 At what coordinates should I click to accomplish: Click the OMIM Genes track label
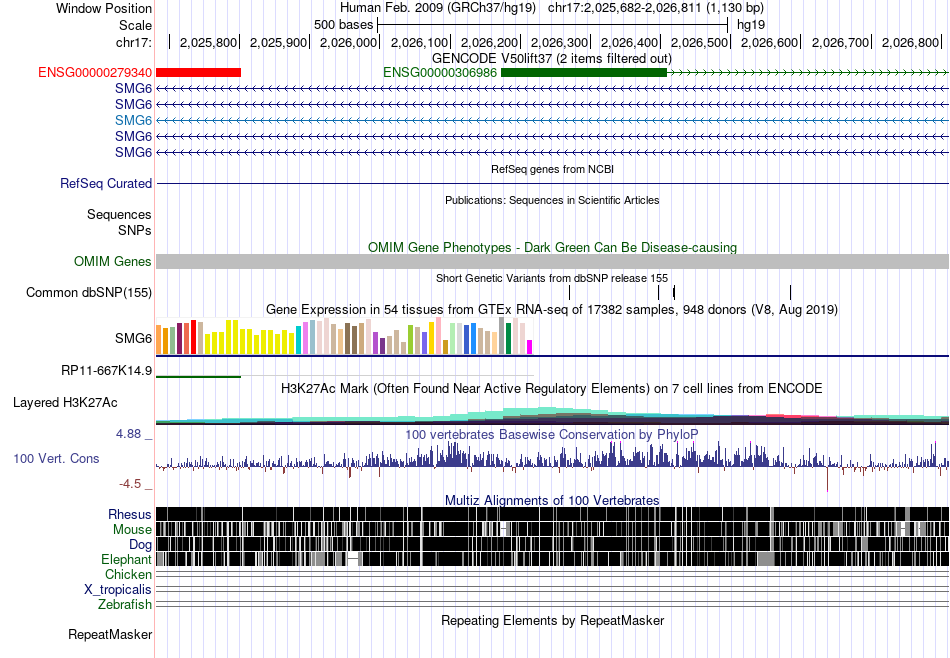point(113,262)
